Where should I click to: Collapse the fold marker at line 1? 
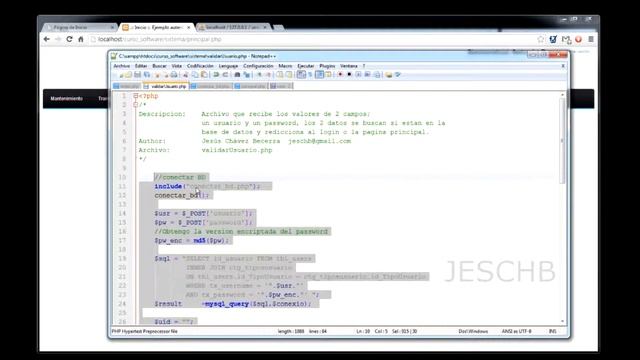pos(136,96)
